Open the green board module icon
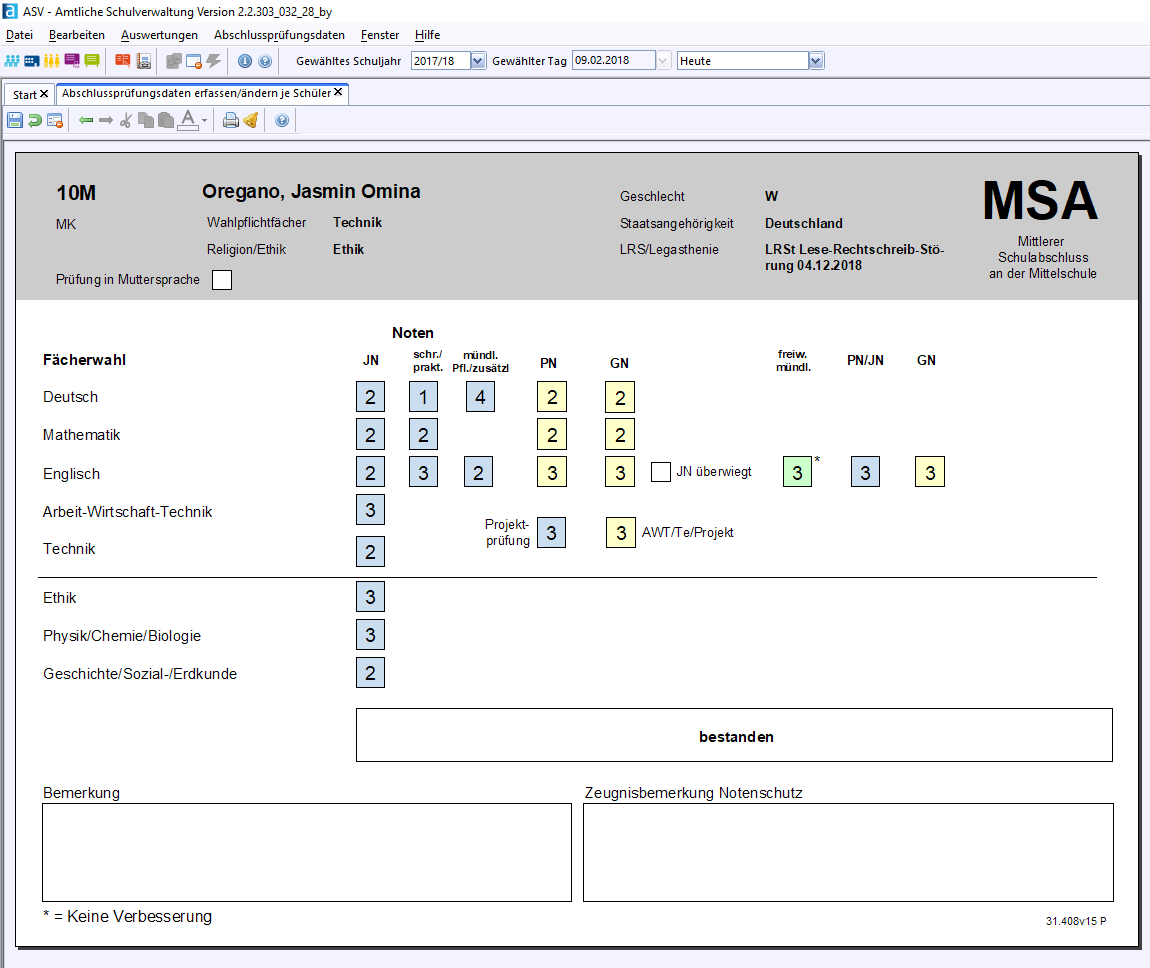This screenshot has height=968, width=1150. [92, 61]
